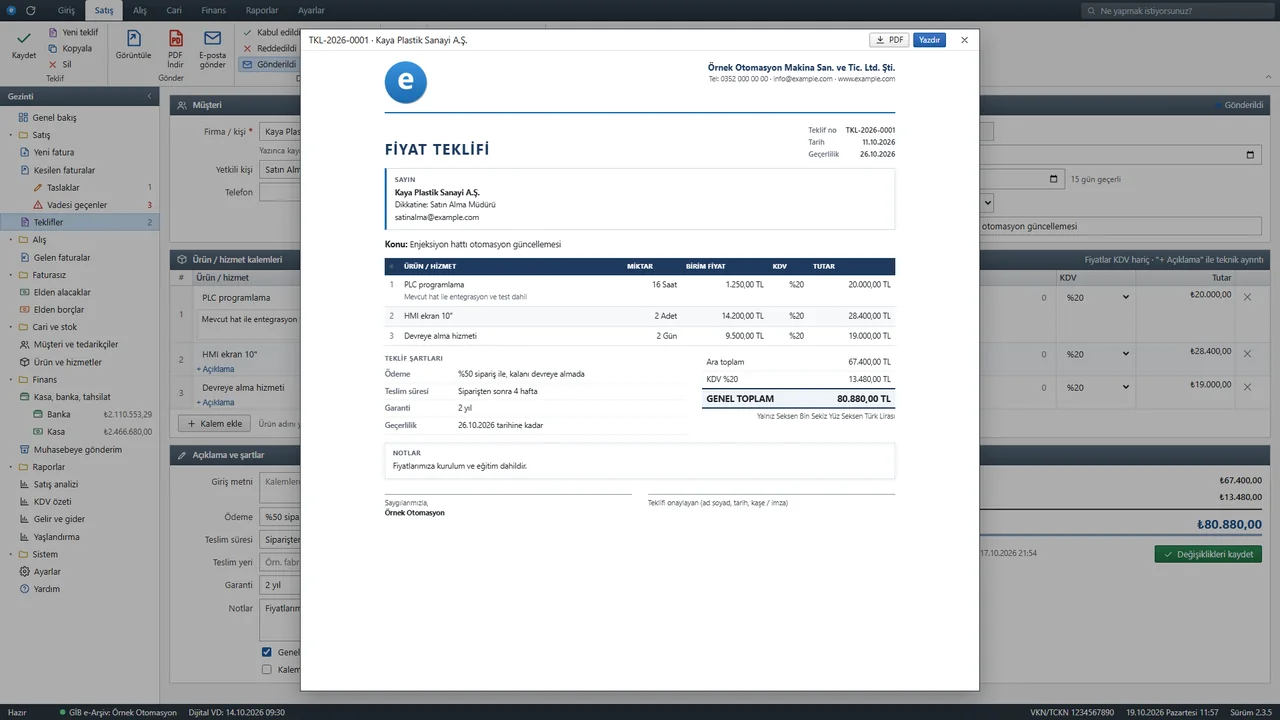Mark offer as Reddedildi
Screen dimensions: 1280x720
(x=270, y=48)
